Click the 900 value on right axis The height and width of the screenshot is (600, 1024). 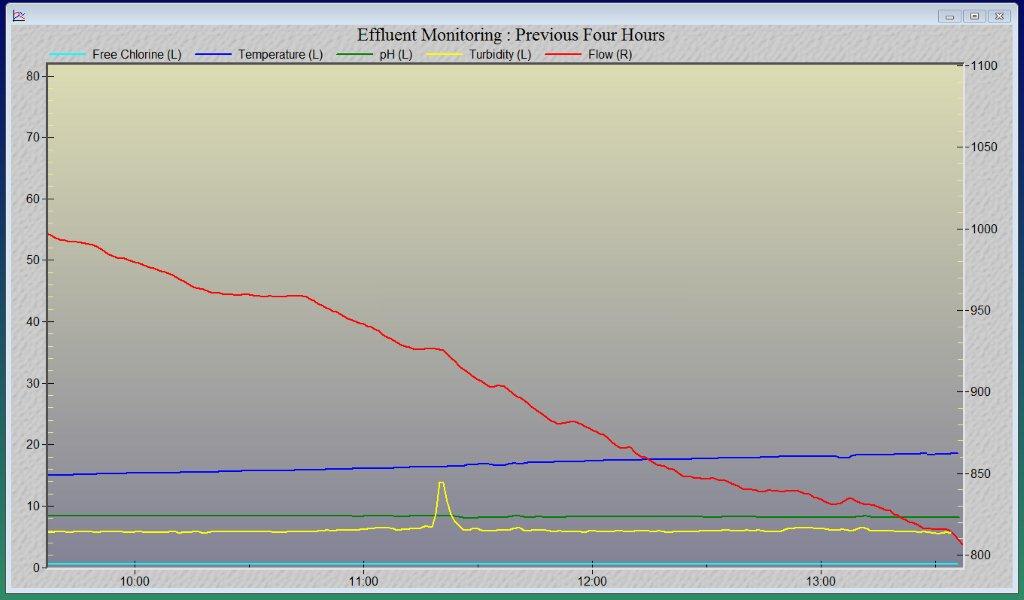pos(981,392)
